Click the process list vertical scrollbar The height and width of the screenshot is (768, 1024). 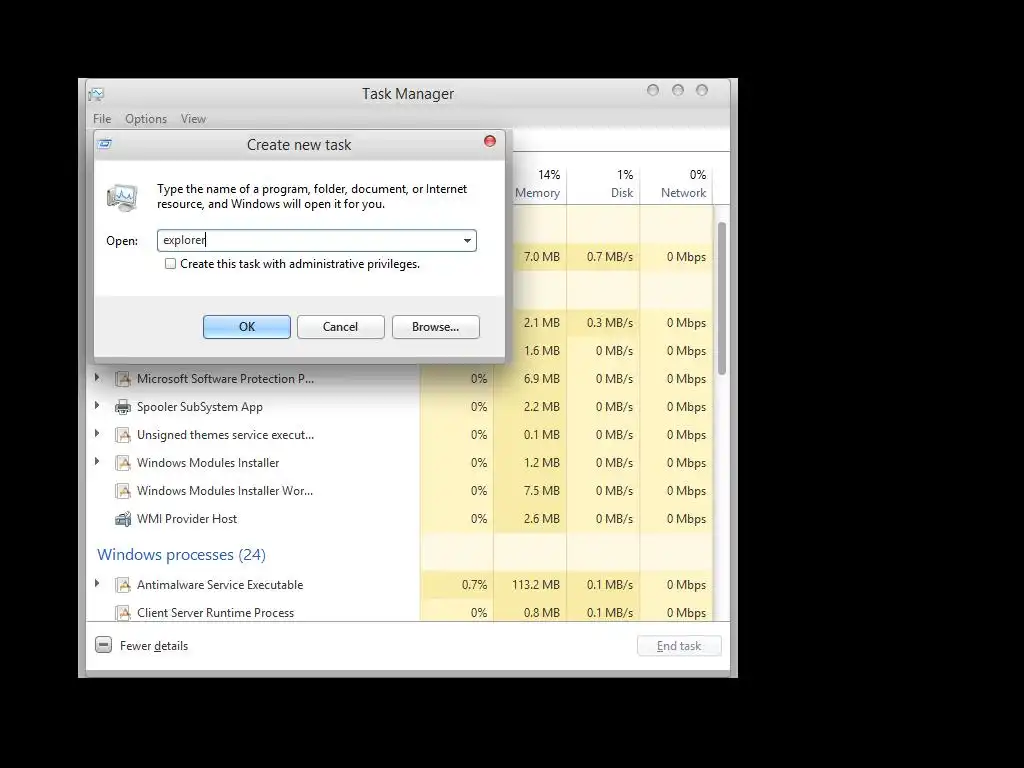pos(722,298)
